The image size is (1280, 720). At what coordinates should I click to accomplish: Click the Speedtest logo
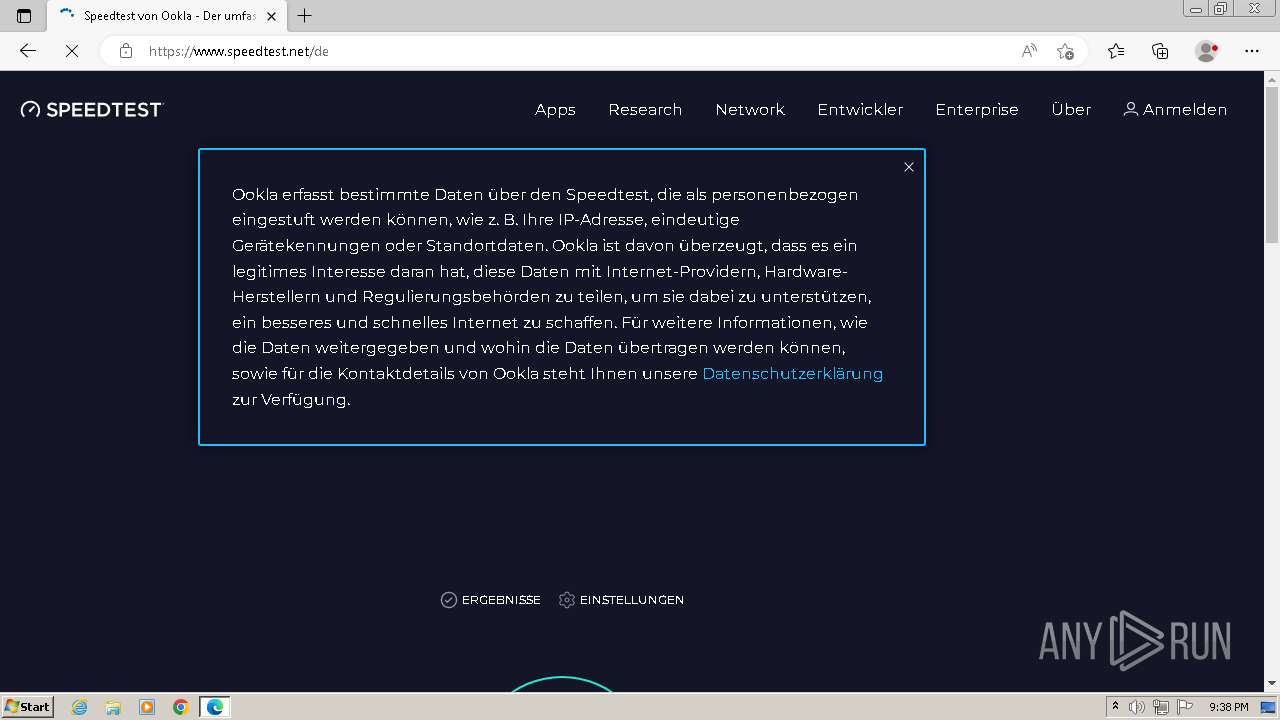point(92,109)
